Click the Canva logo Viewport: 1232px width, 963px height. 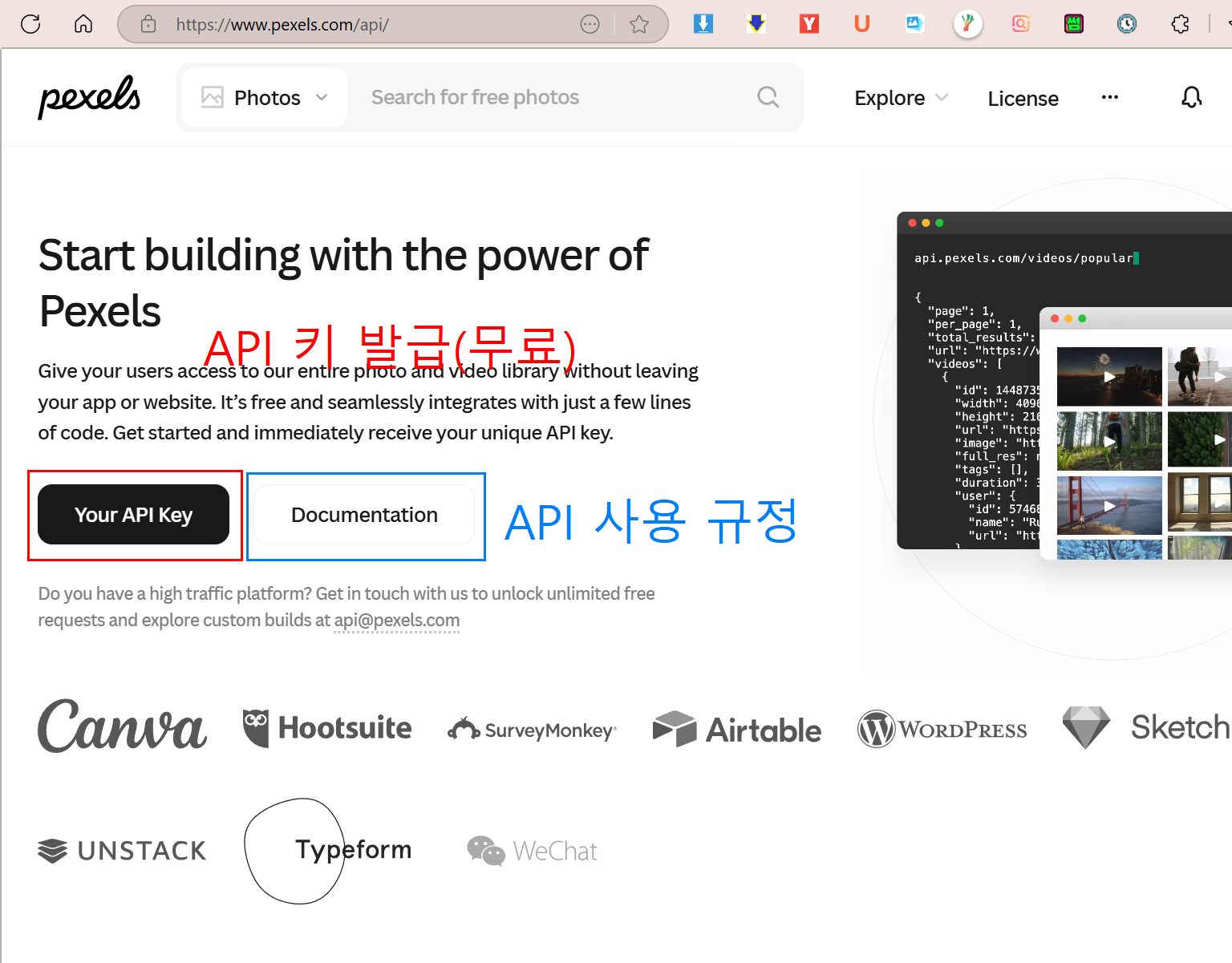pyautogui.click(x=122, y=726)
